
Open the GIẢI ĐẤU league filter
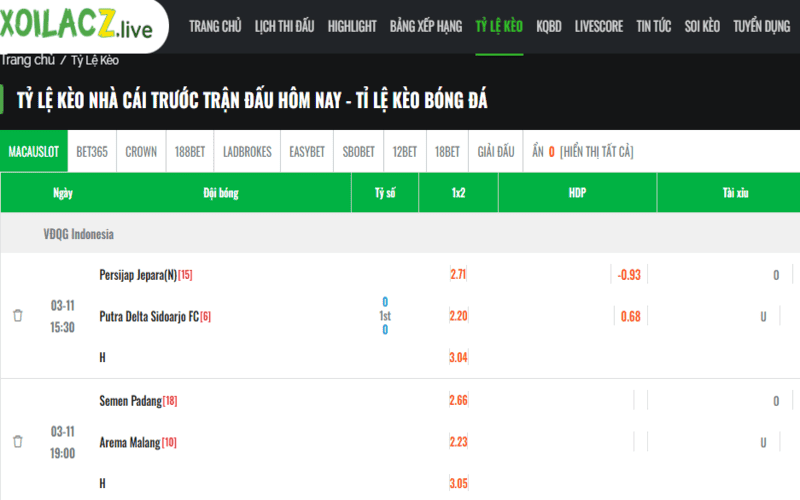(x=496, y=152)
